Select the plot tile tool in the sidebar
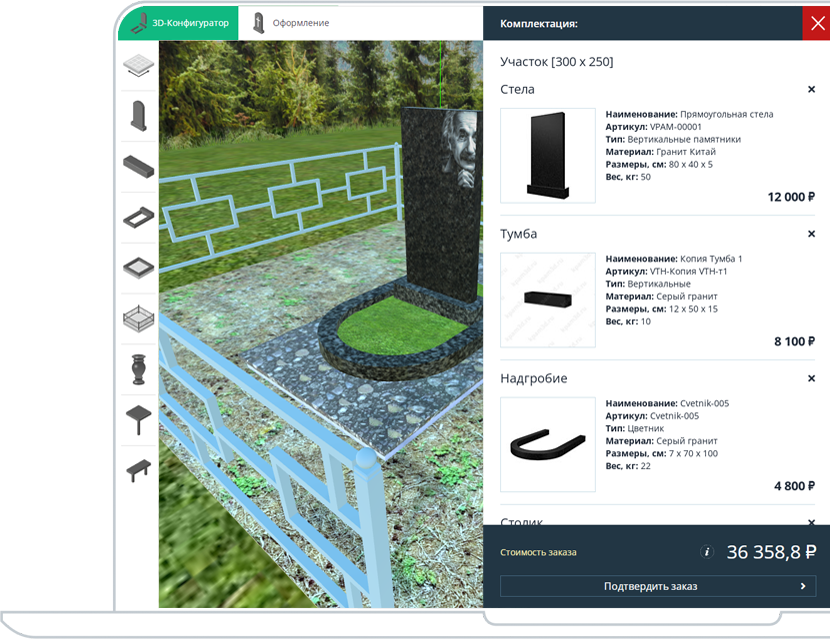The width and height of the screenshot is (830, 639). pyautogui.click(x=138, y=66)
